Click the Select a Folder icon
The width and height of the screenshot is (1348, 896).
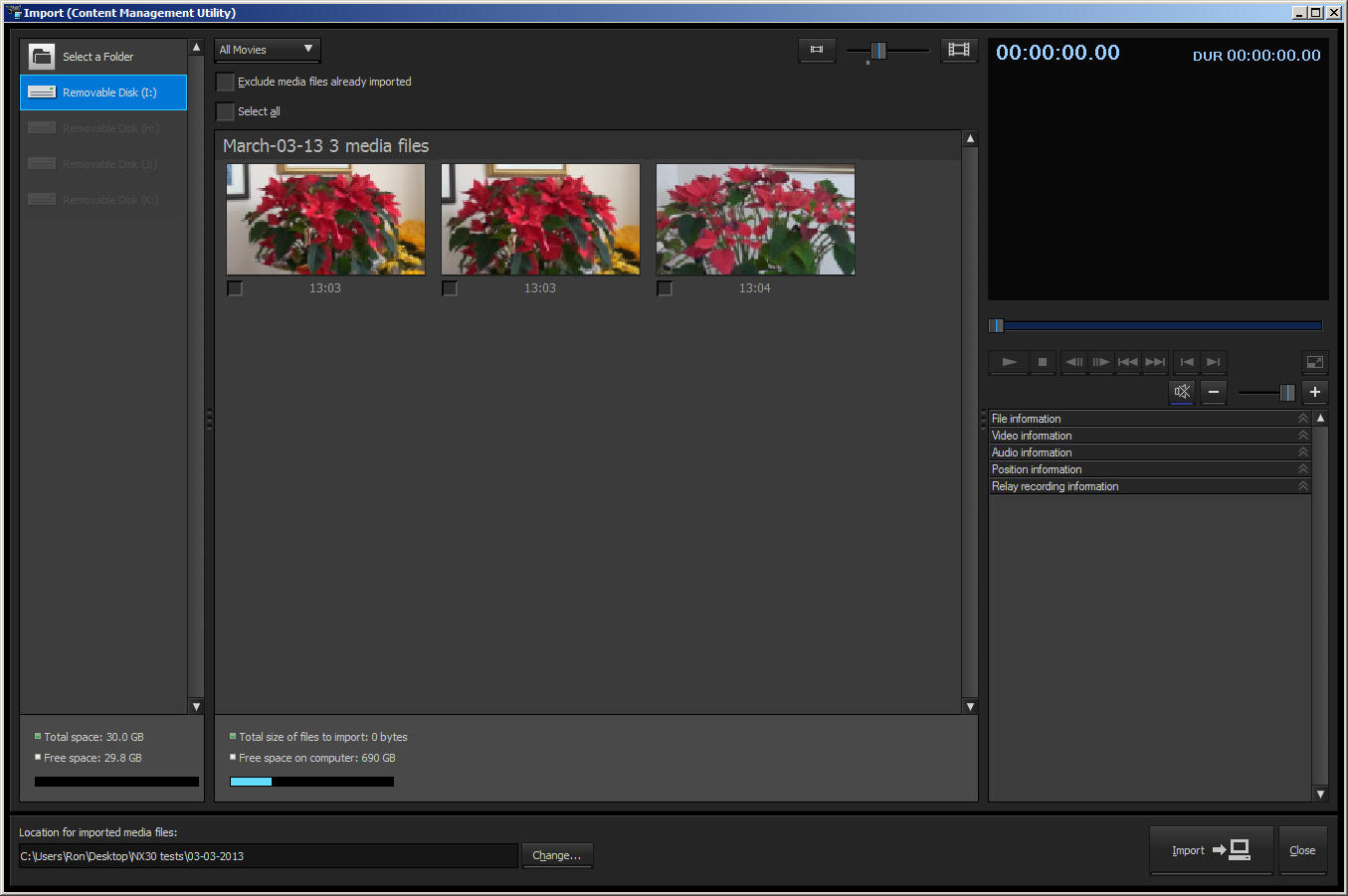click(42, 57)
